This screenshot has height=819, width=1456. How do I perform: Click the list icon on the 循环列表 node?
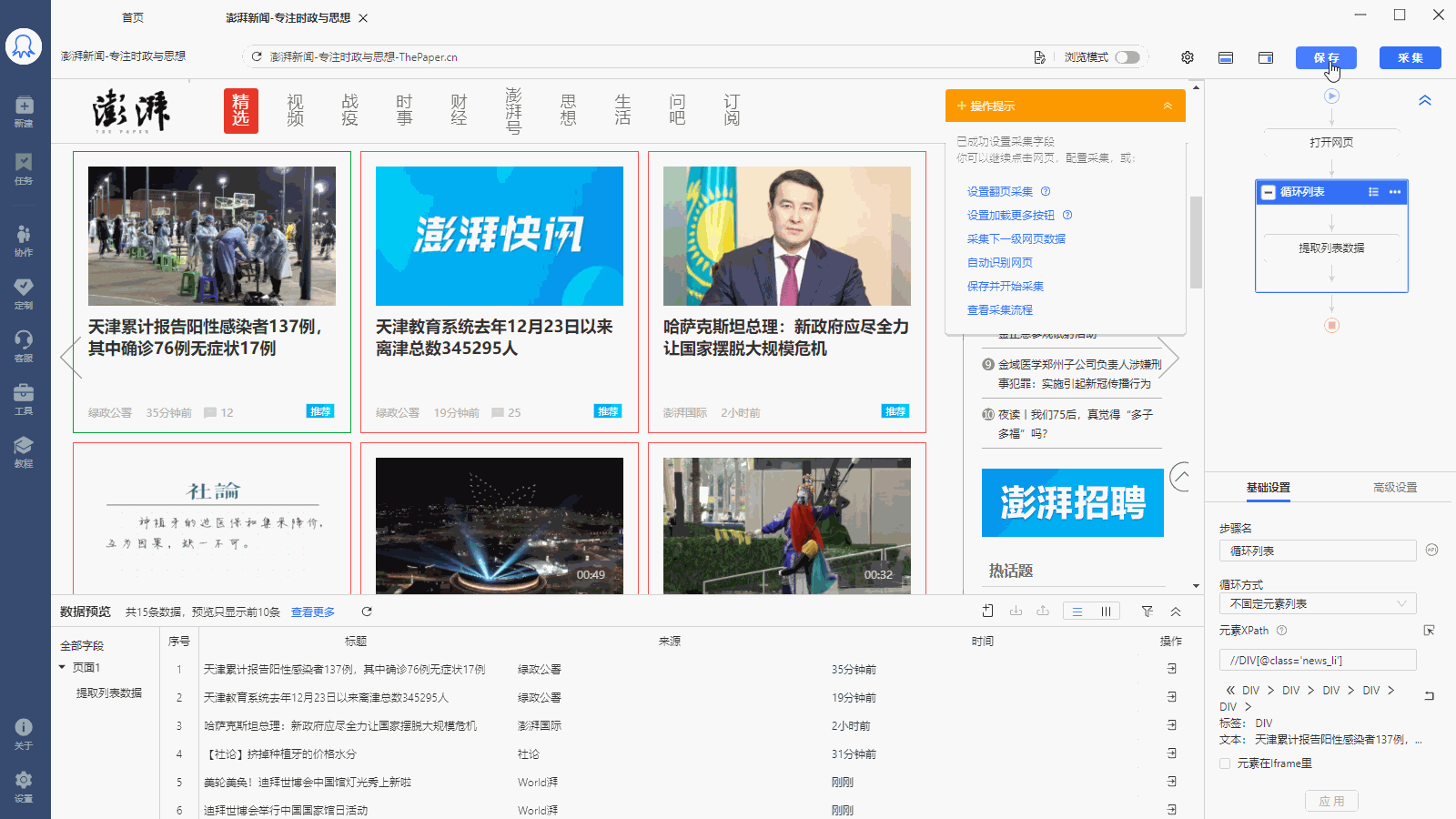(1373, 192)
